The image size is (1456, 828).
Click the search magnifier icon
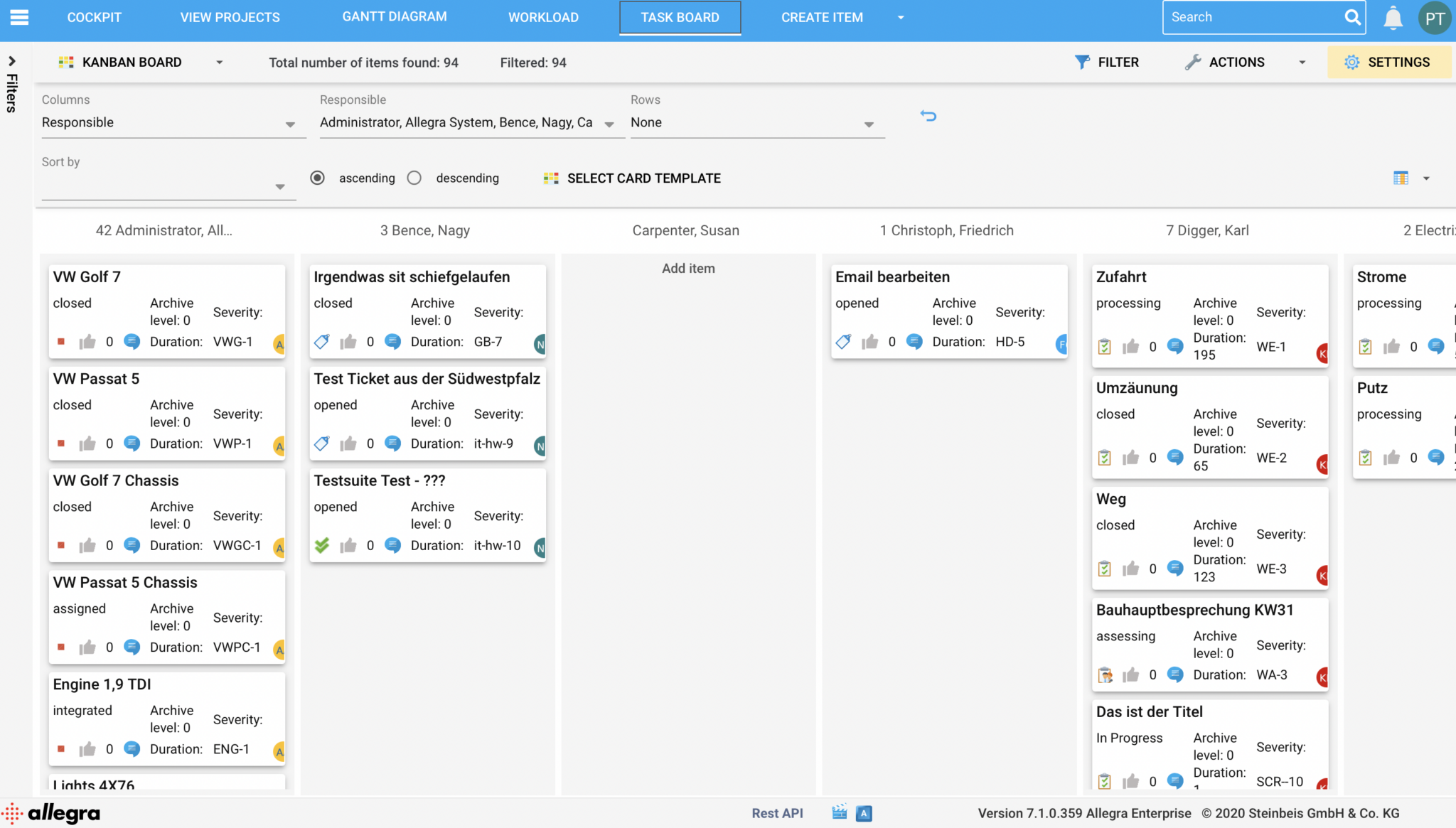pos(1354,16)
